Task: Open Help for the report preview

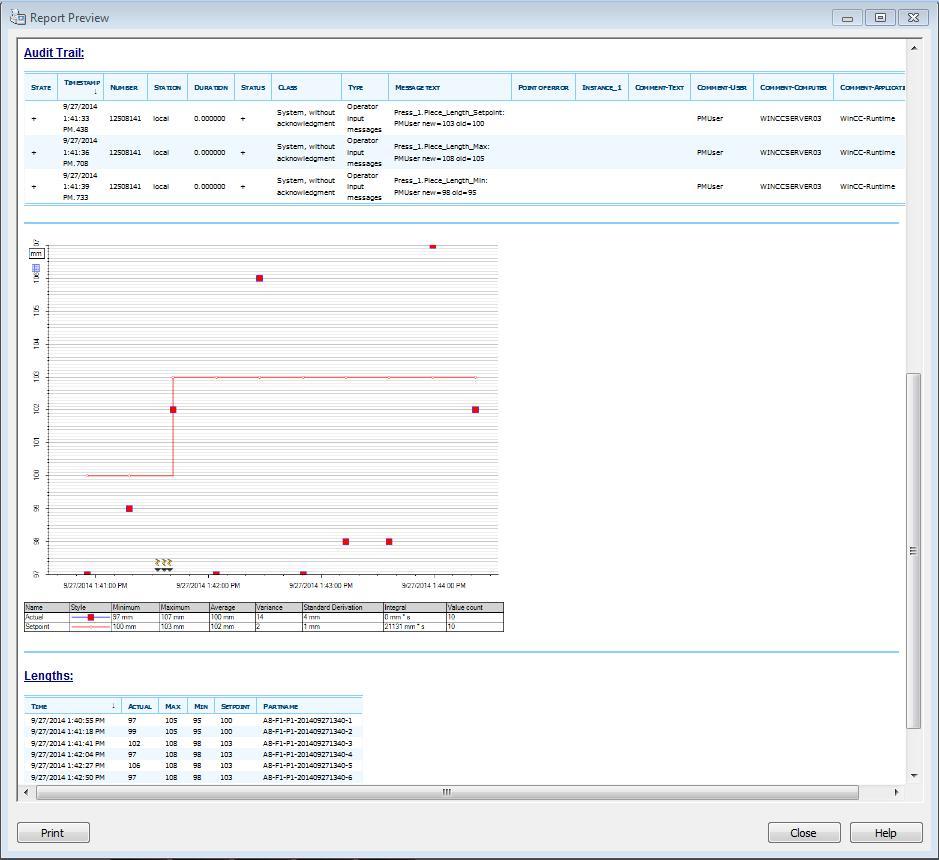Action: [x=886, y=833]
